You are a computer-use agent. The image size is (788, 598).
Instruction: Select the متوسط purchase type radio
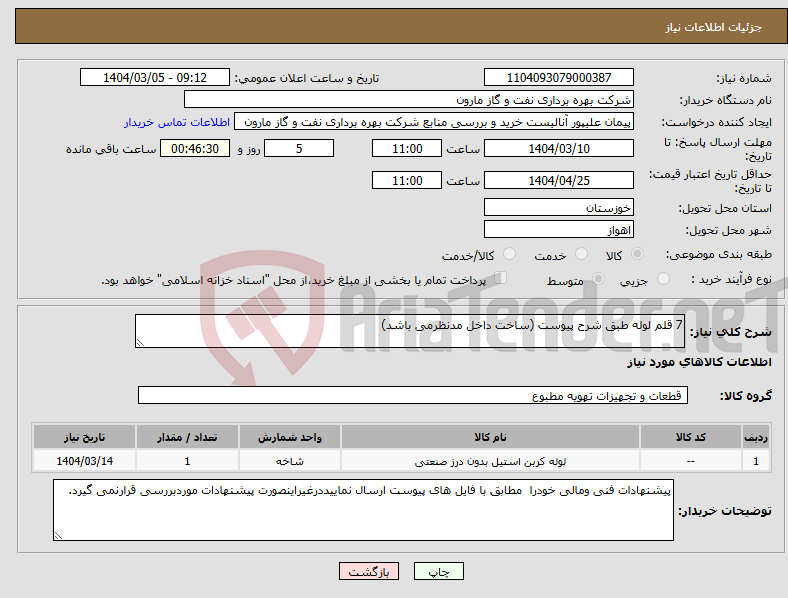(598, 278)
